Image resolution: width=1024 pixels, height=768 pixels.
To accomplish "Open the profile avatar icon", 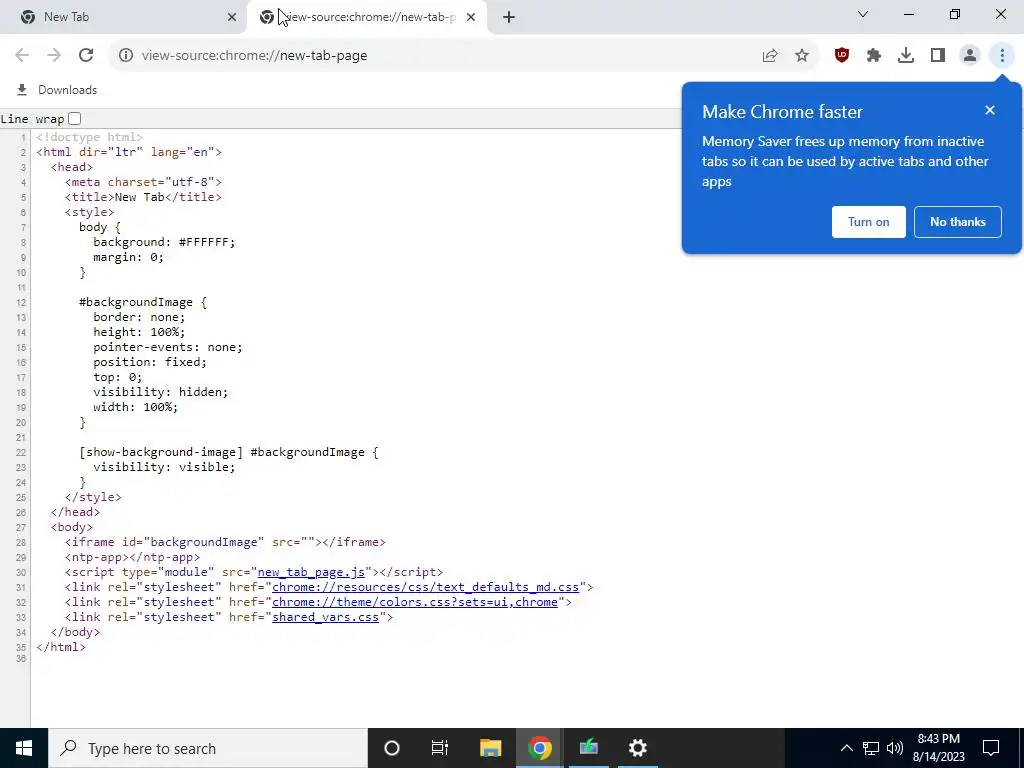I will 970,56.
